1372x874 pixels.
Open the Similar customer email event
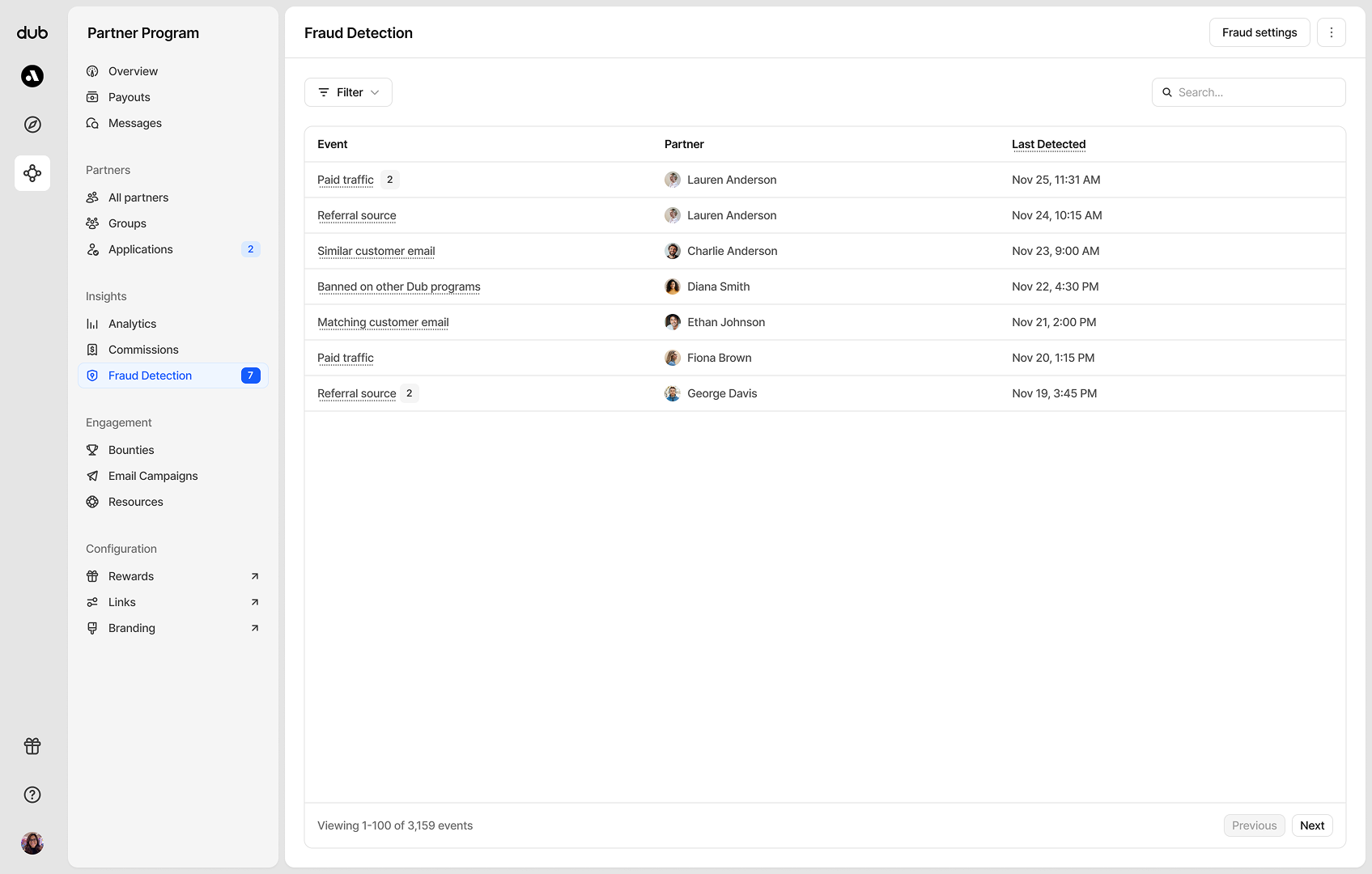tap(376, 251)
